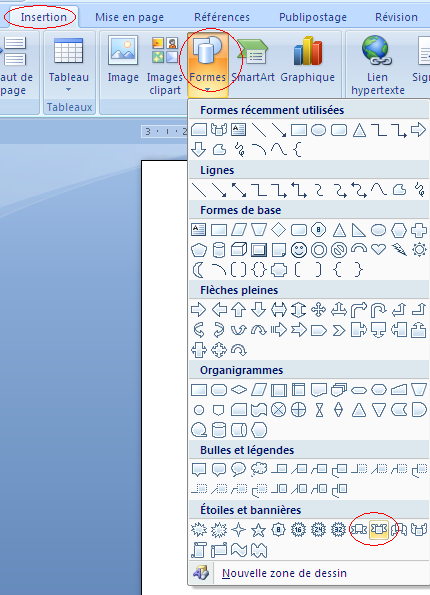
Task: Open the Références tab
Action: (222, 17)
